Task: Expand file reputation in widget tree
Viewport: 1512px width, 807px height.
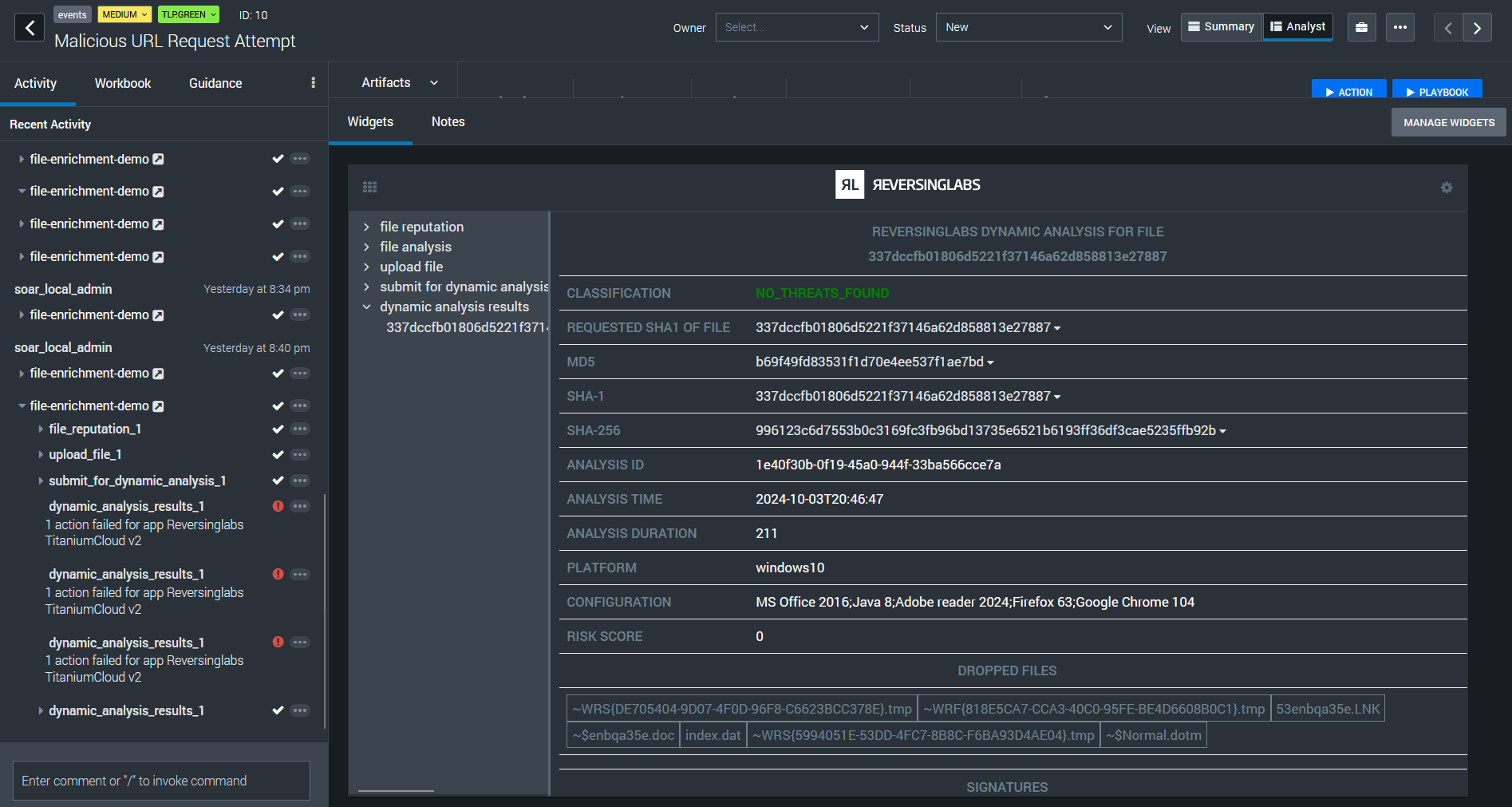Action: pos(366,227)
